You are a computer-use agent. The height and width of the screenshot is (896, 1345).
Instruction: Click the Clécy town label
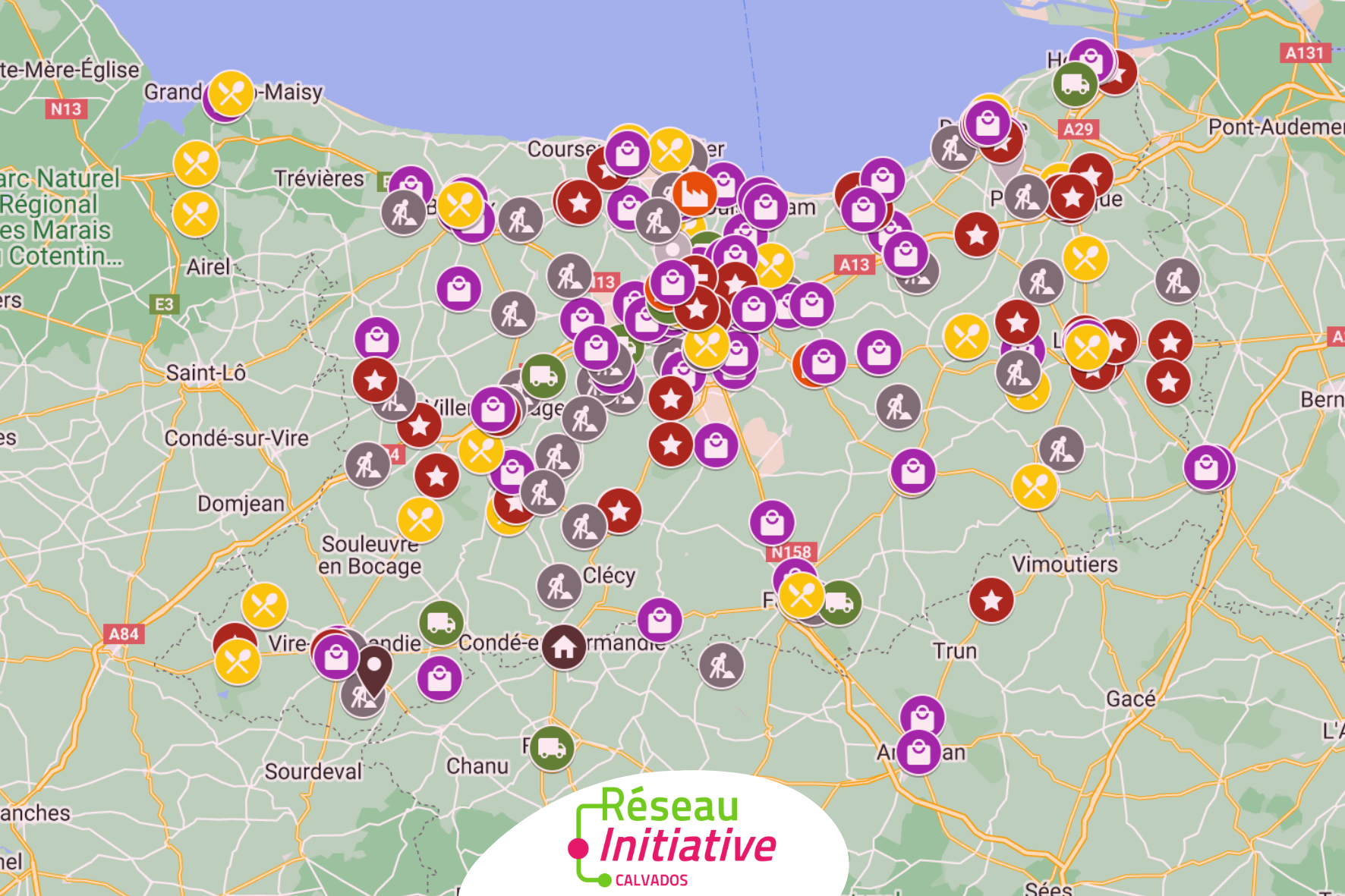click(x=609, y=576)
